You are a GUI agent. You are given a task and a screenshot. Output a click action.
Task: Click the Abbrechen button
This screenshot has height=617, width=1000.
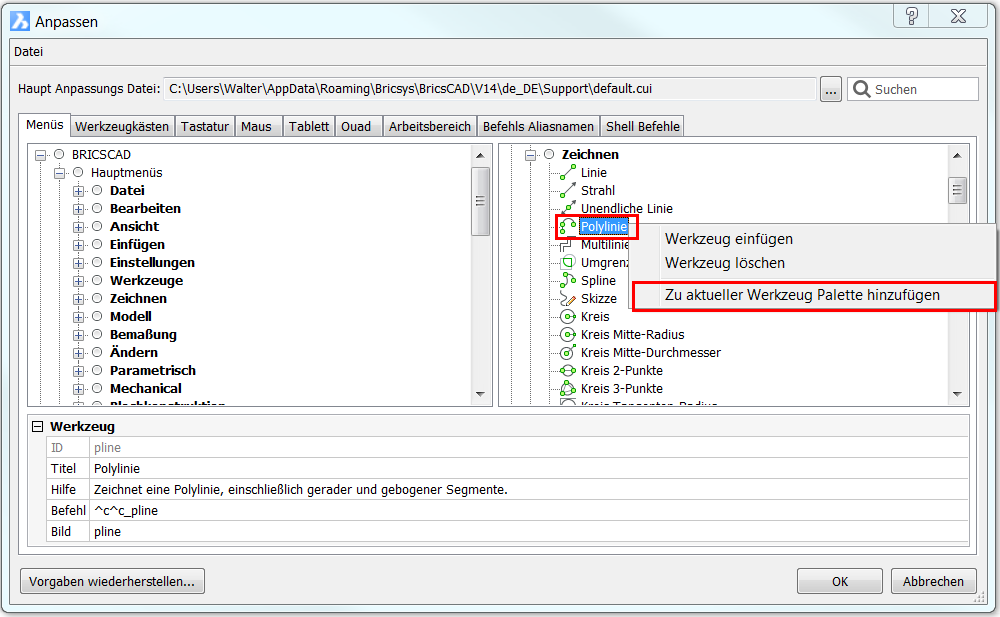933,581
